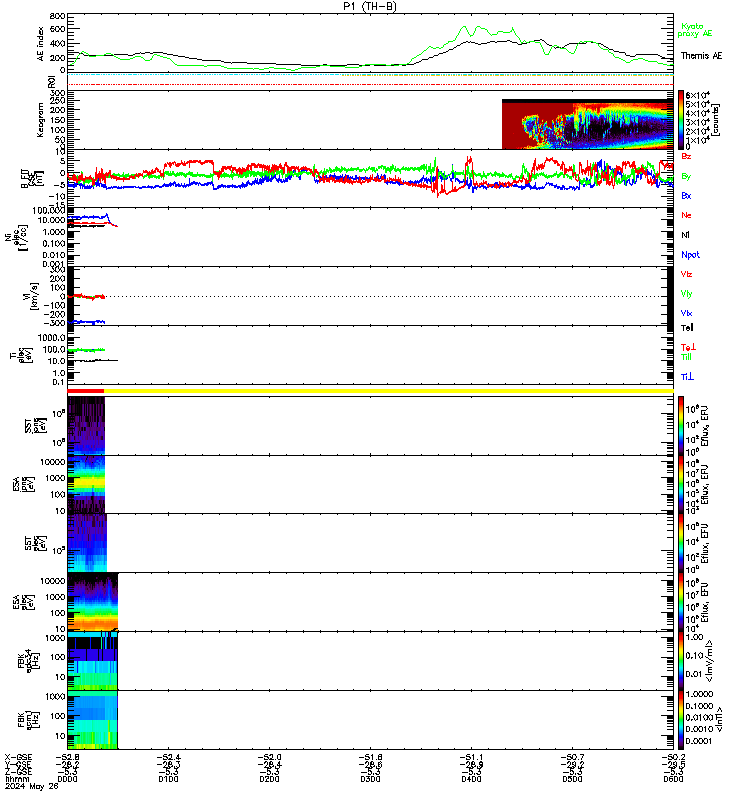Select the green Ti parallel legend label
The image size is (750, 800).
[686, 357]
